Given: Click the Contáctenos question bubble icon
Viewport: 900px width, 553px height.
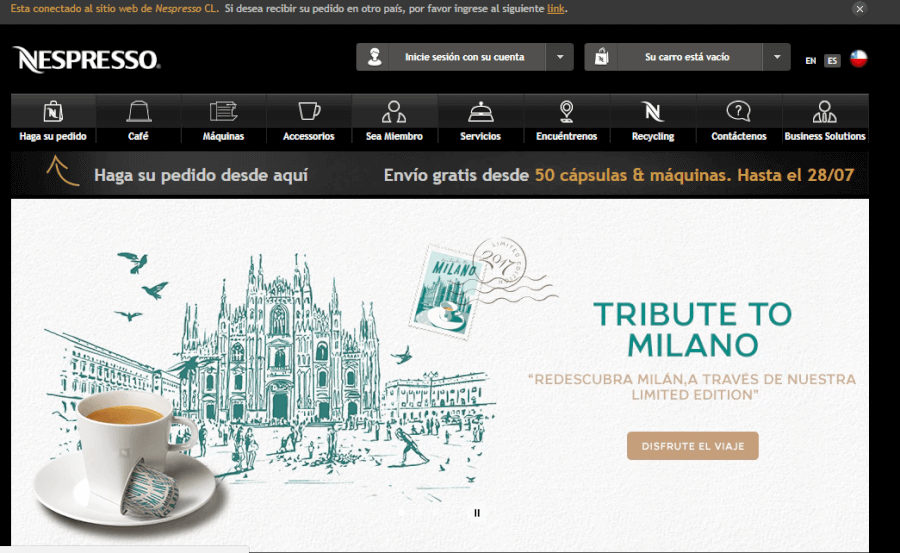Looking at the screenshot, I should tap(738, 111).
